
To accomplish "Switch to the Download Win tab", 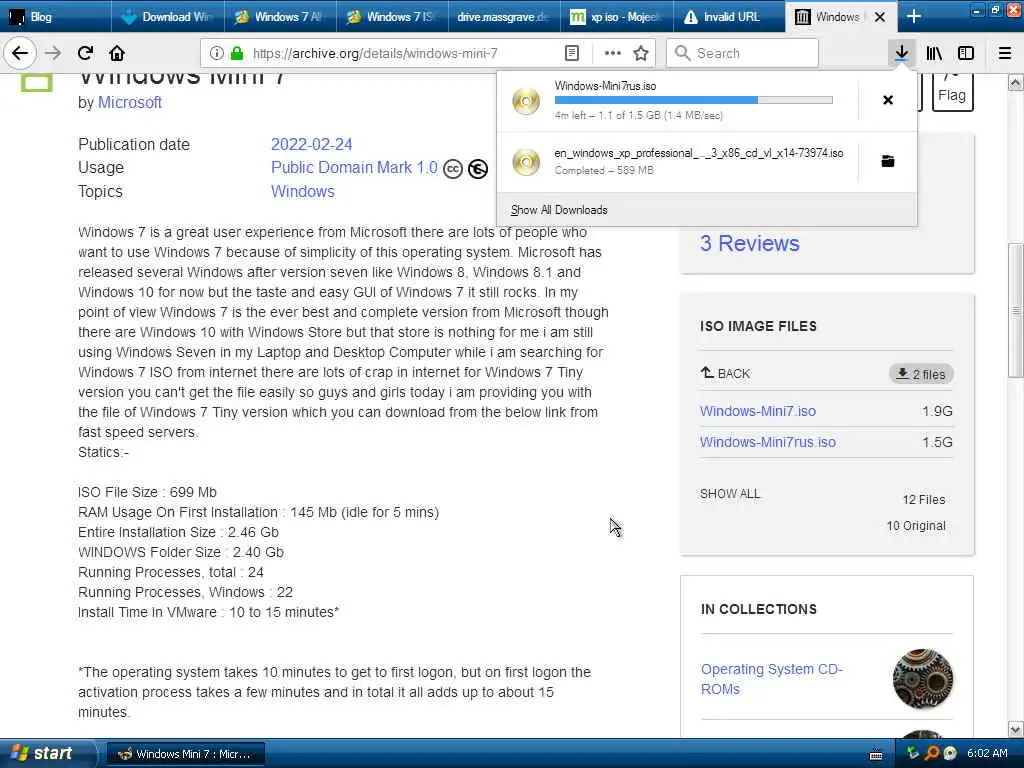I will [168, 16].
